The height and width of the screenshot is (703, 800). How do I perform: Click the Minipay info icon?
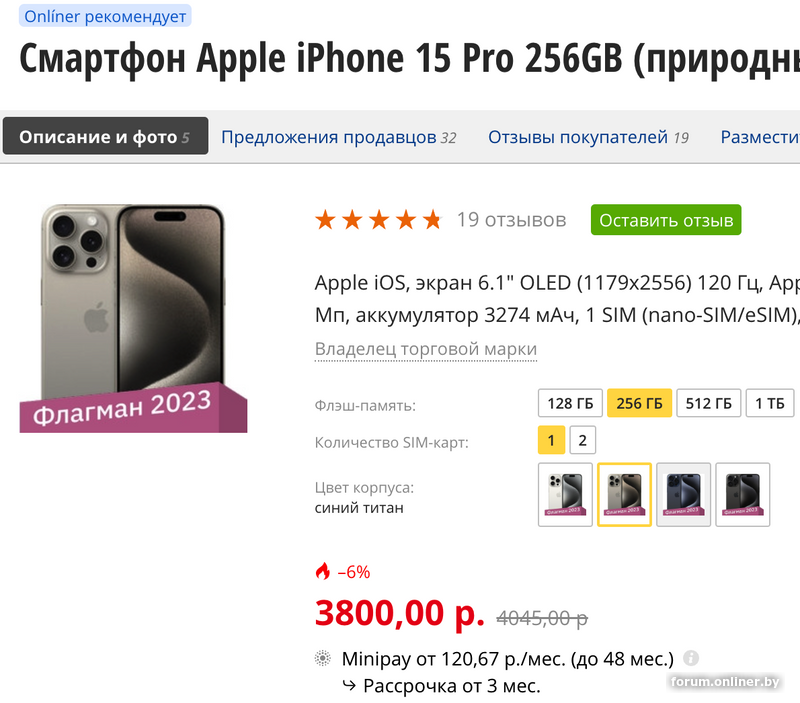(690, 658)
